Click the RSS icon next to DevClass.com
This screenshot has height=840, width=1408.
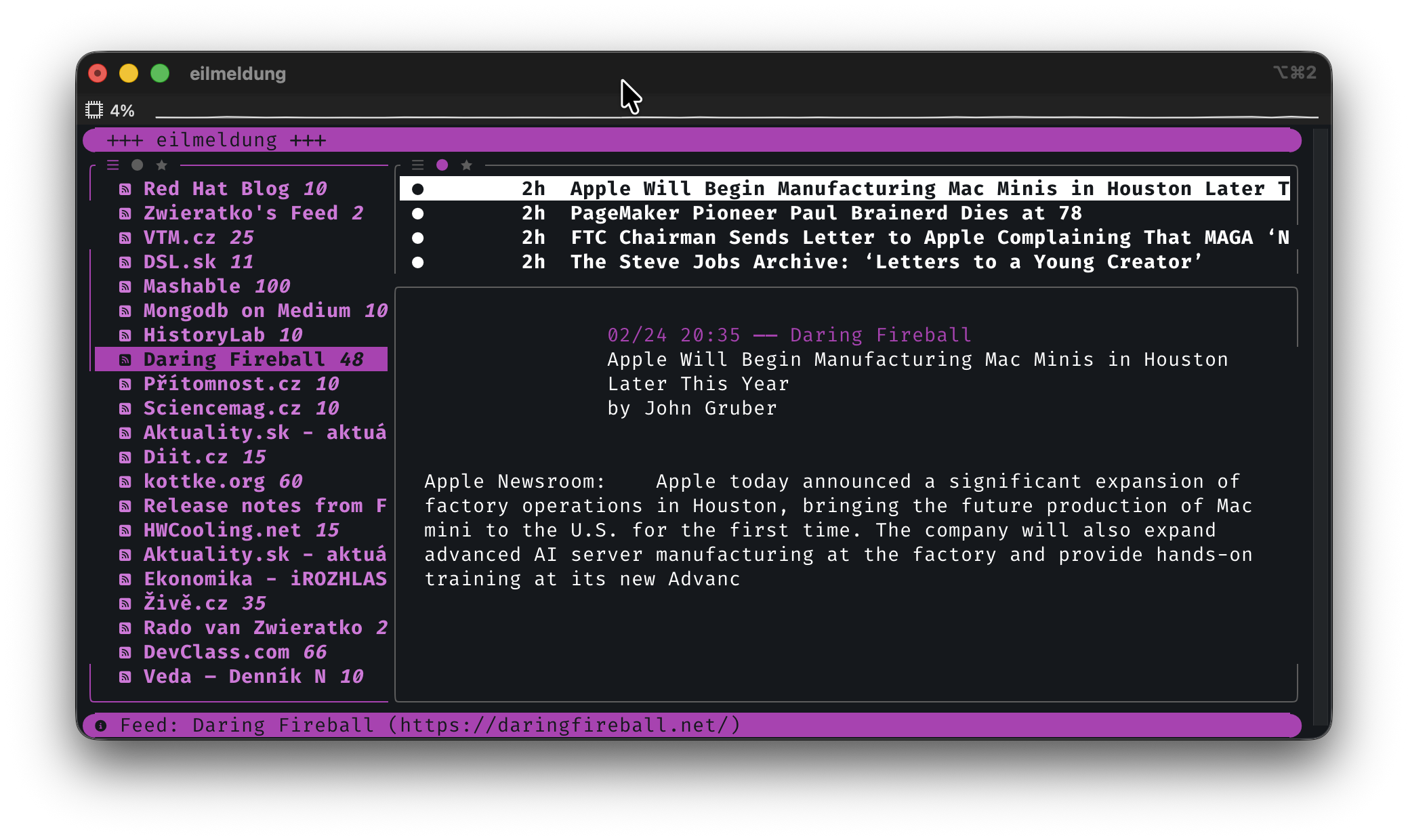(125, 652)
